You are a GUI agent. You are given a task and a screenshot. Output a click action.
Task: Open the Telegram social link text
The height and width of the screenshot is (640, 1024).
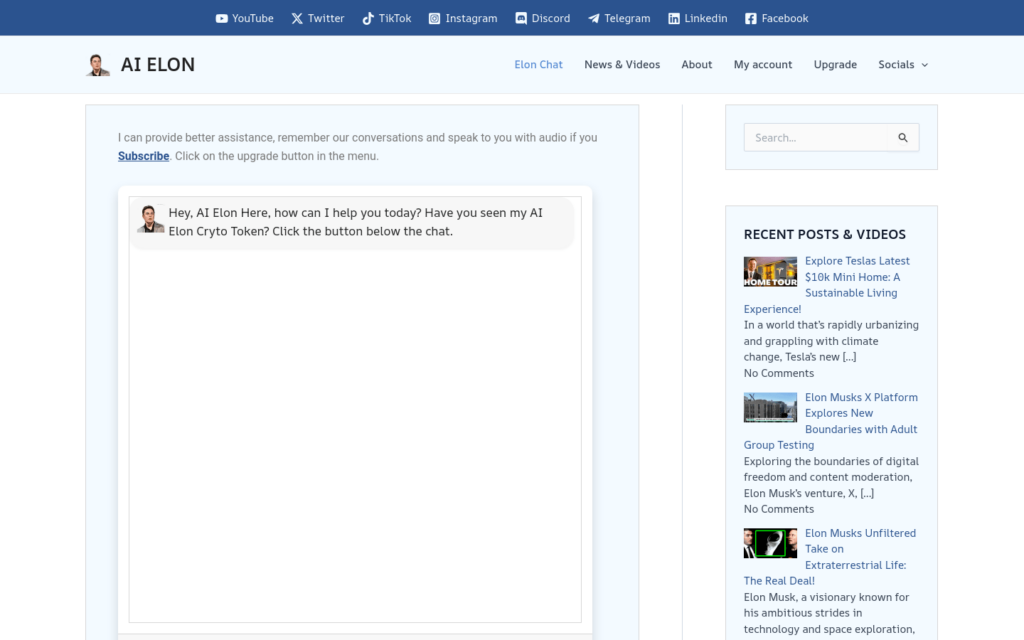(x=627, y=18)
